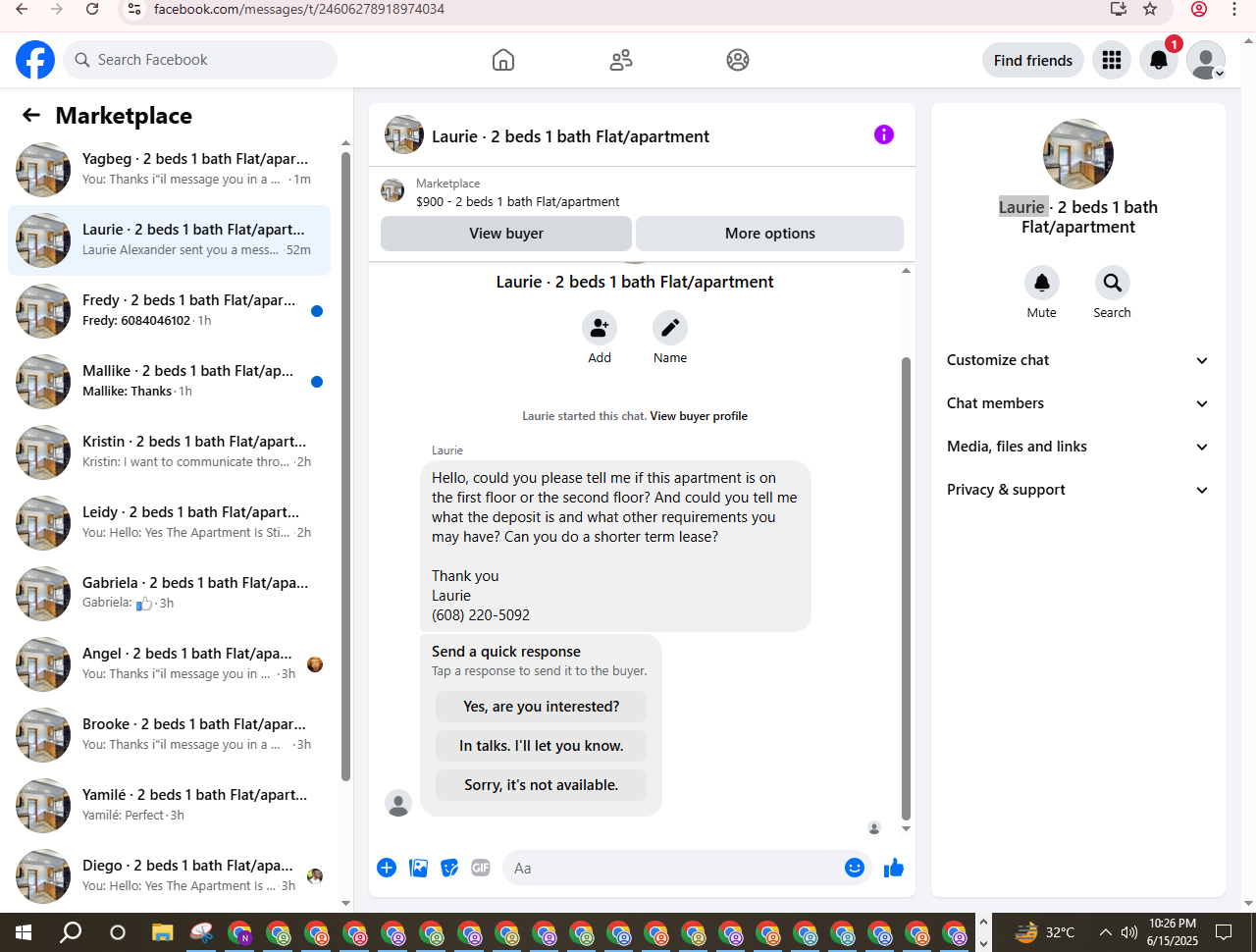The image size is (1256, 952).
Task: Open Leidy conversation in the list
Action: click(x=169, y=523)
